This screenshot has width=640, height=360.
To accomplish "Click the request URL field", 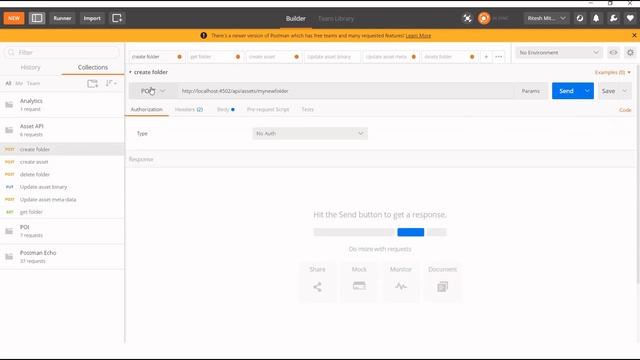I will point(345,91).
